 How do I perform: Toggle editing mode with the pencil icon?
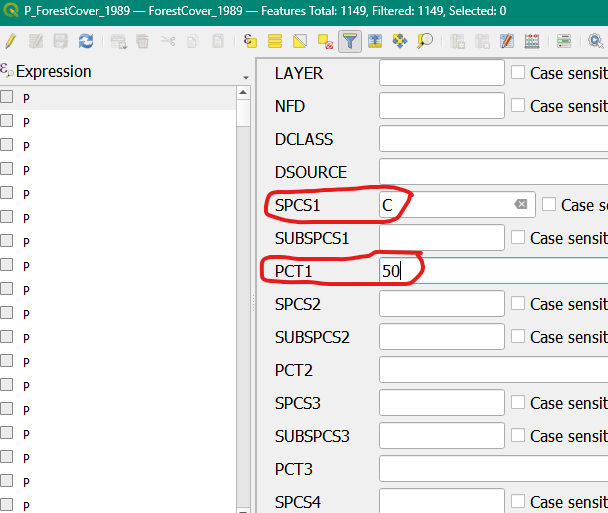click(x=11, y=41)
